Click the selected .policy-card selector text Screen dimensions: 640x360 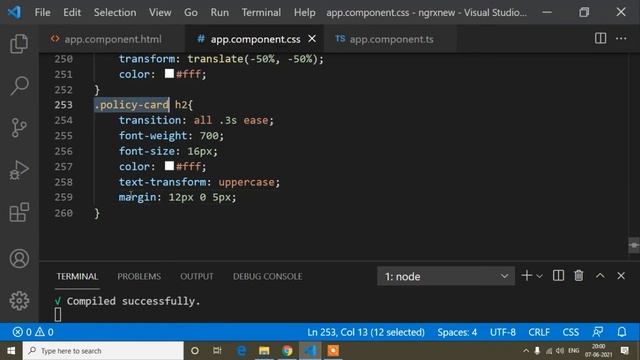coord(131,105)
